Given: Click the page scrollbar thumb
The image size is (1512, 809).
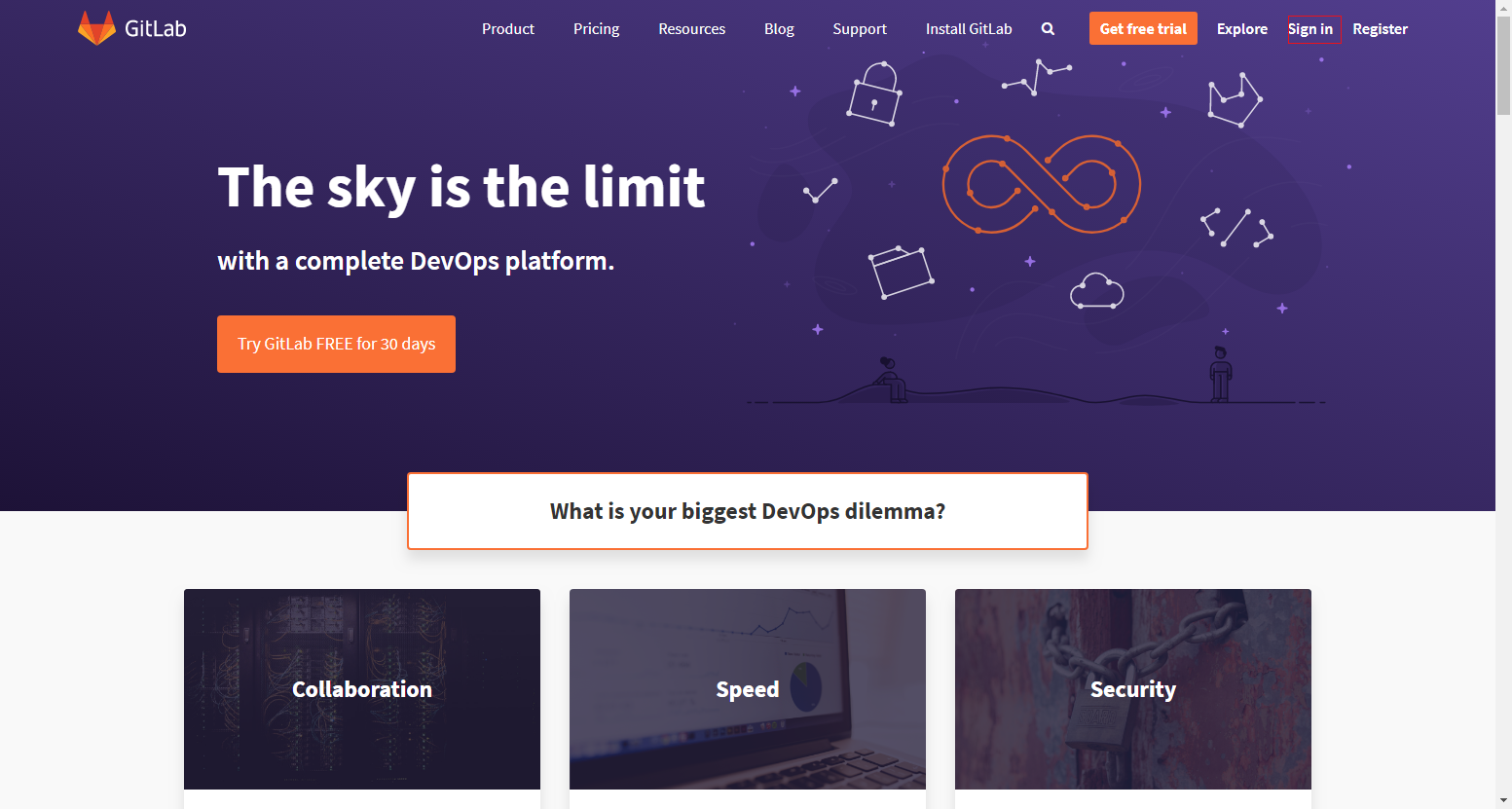Looking at the screenshot, I should 1503,65.
